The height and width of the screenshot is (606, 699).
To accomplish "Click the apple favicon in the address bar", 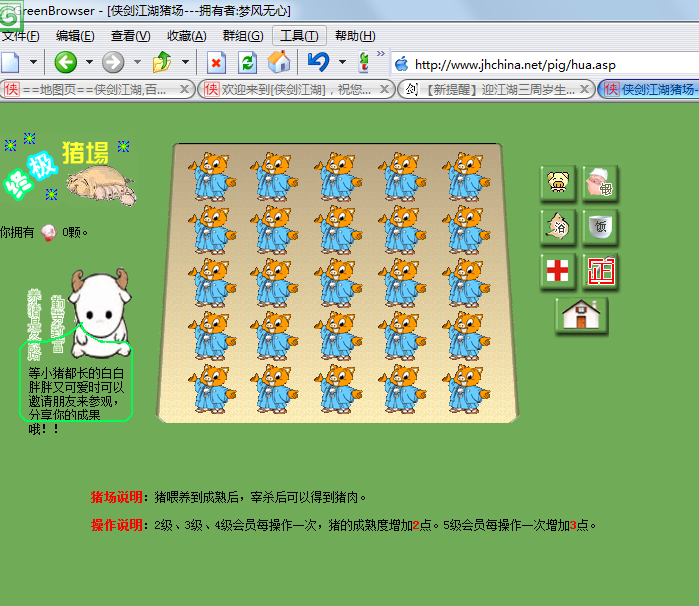I will [x=402, y=64].
